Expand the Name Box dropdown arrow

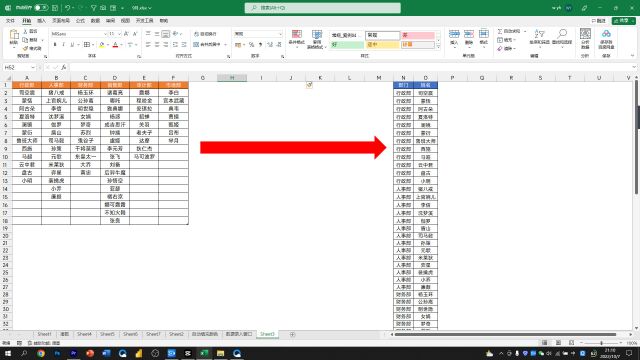(33, 67)
